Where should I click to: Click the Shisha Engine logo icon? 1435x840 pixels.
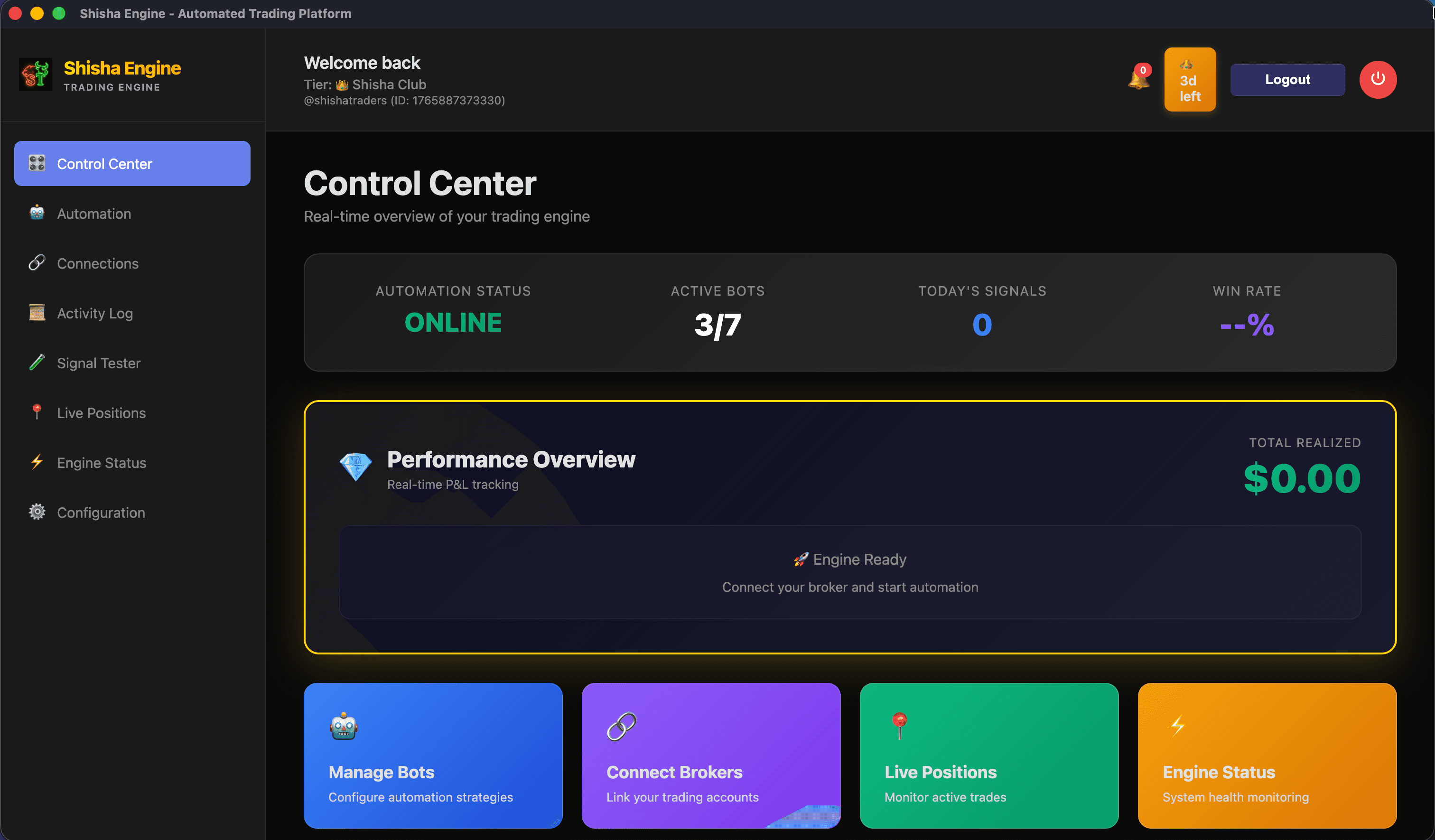coord(35,75)
